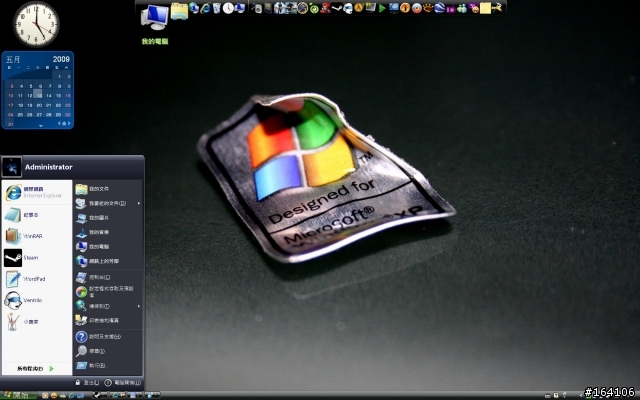640x400 pixels.
Task: Open 搜尋 Search from Start menu
Action: 108,351
